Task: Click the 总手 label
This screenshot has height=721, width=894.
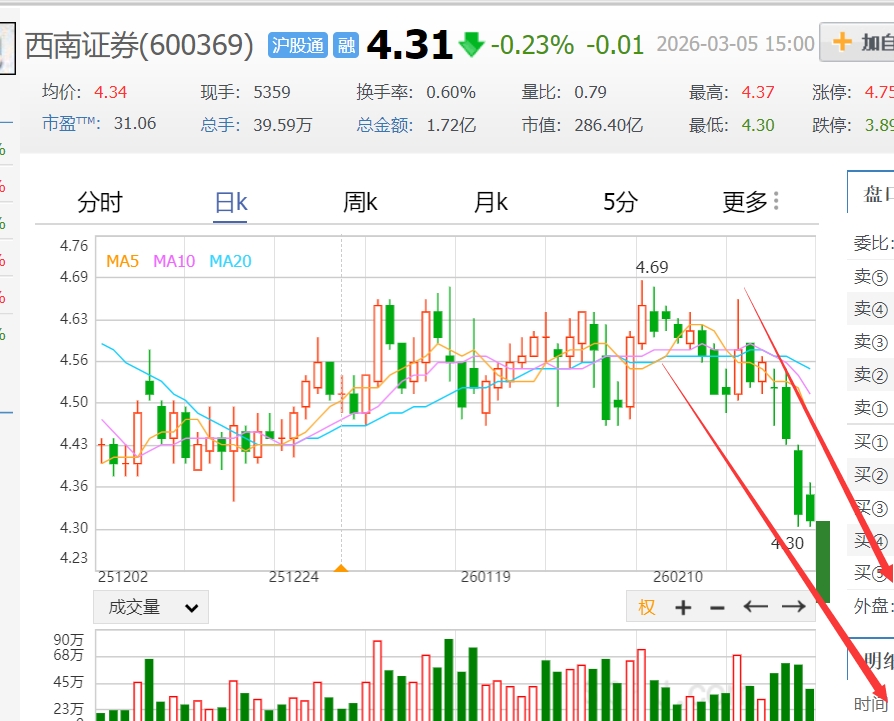Action: click(x=220, y=125)
